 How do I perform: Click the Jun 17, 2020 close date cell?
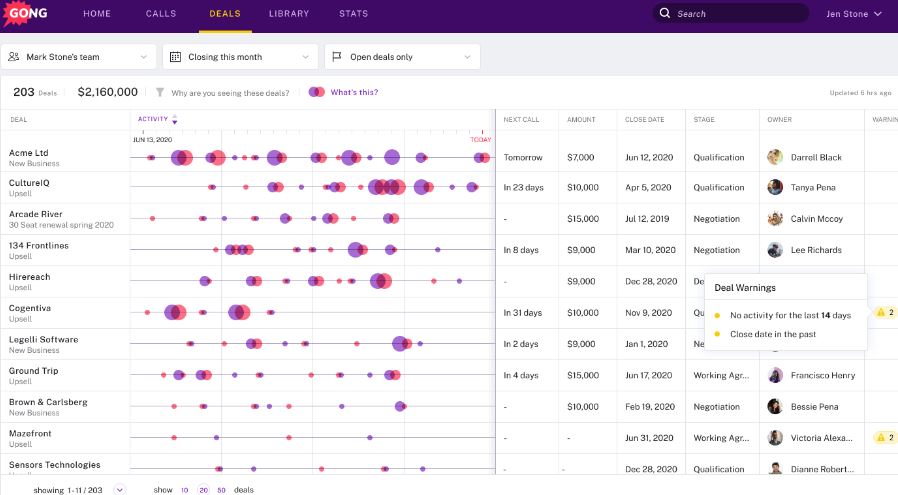648,375
